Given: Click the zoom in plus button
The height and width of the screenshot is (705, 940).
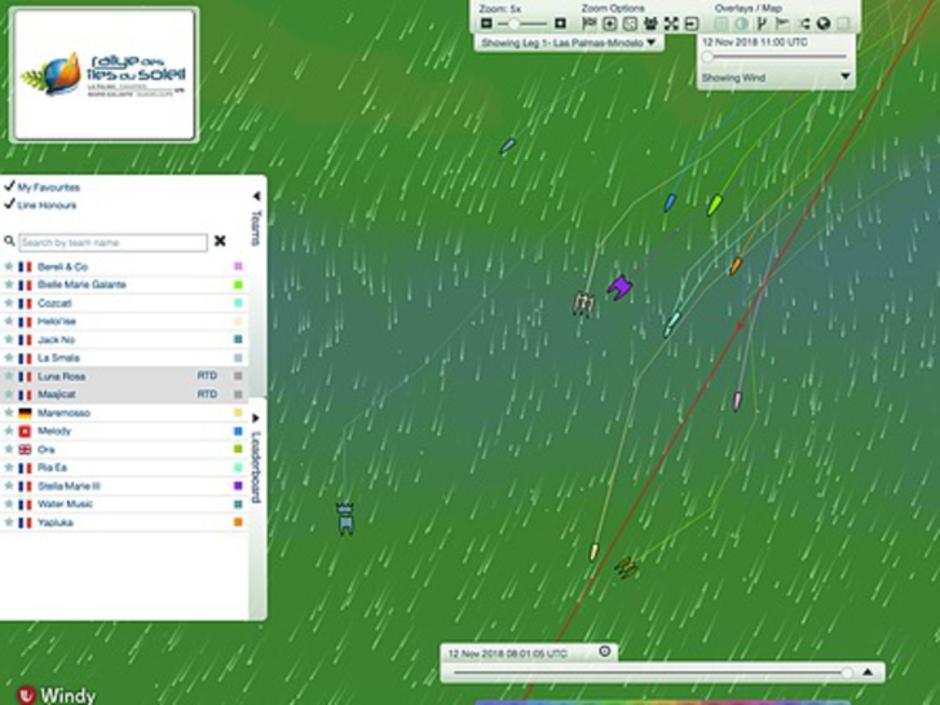Looking at the screenshot, I should 560,23.
